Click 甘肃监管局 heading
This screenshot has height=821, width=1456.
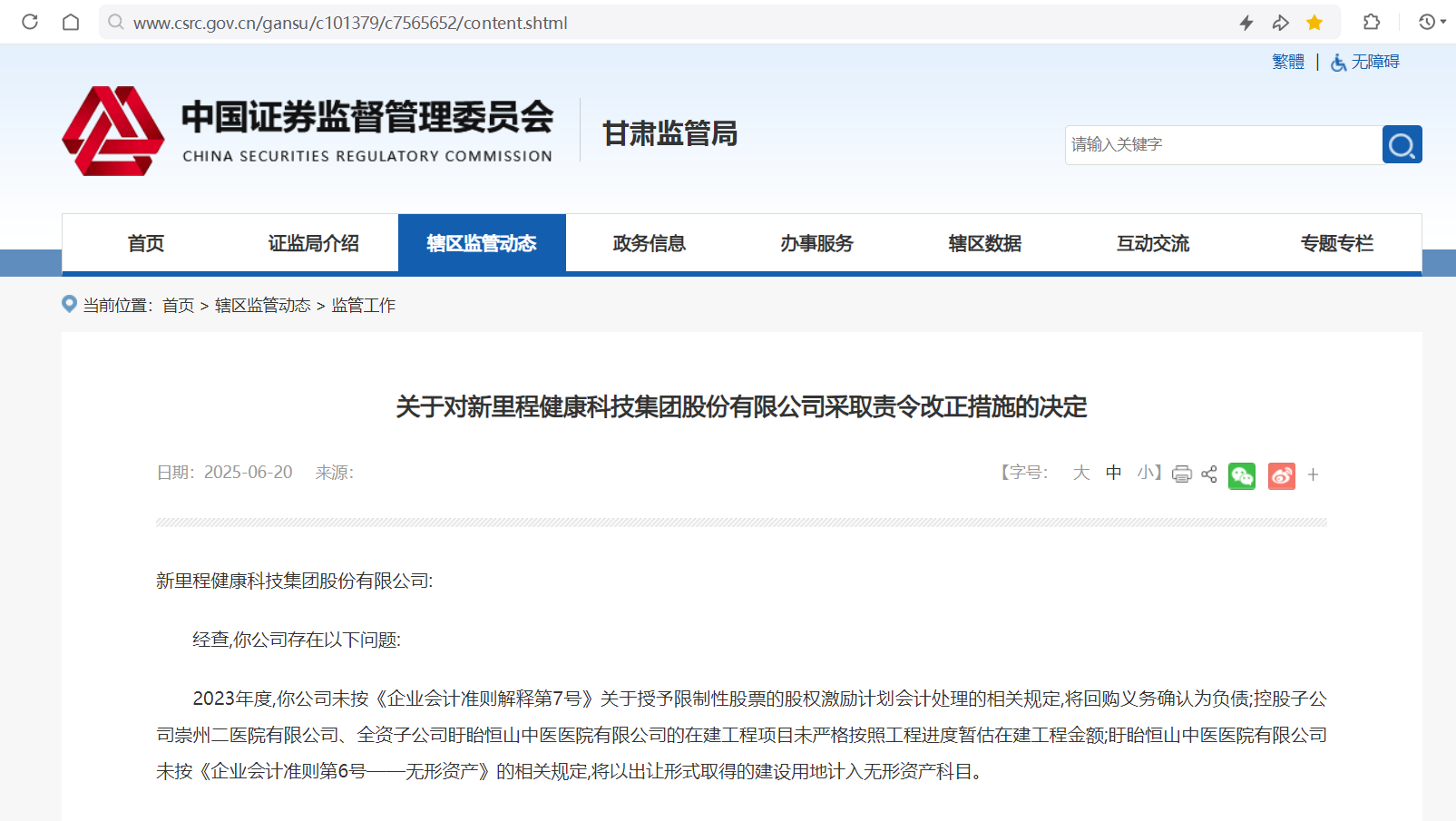click(x=670, y=133)
